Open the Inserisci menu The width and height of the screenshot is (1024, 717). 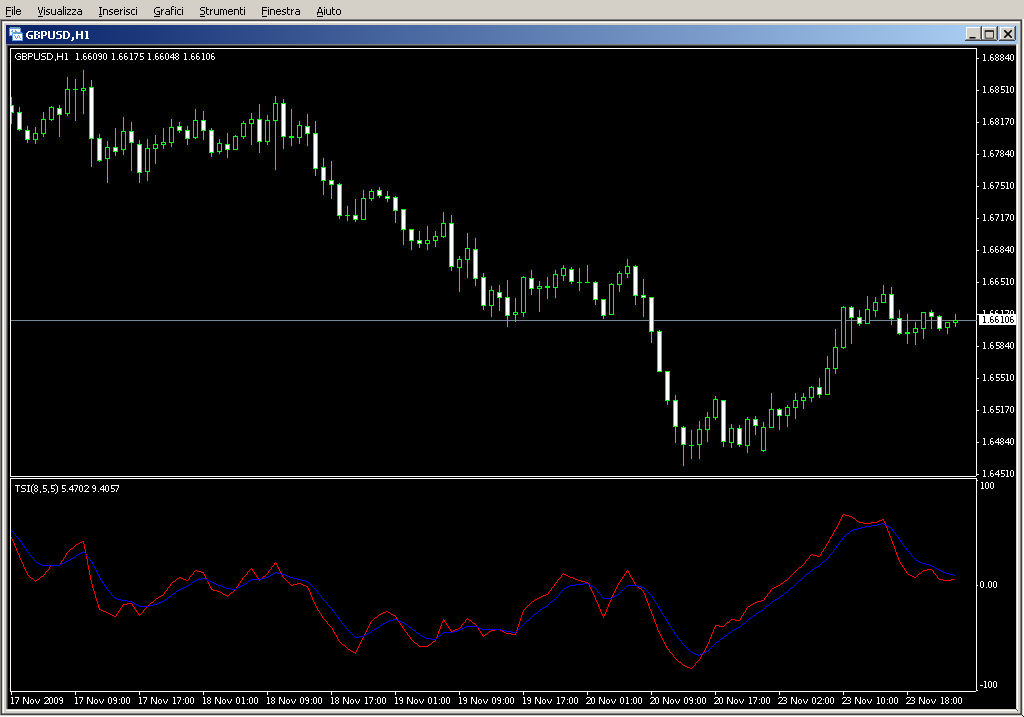(x=118, y=11)
